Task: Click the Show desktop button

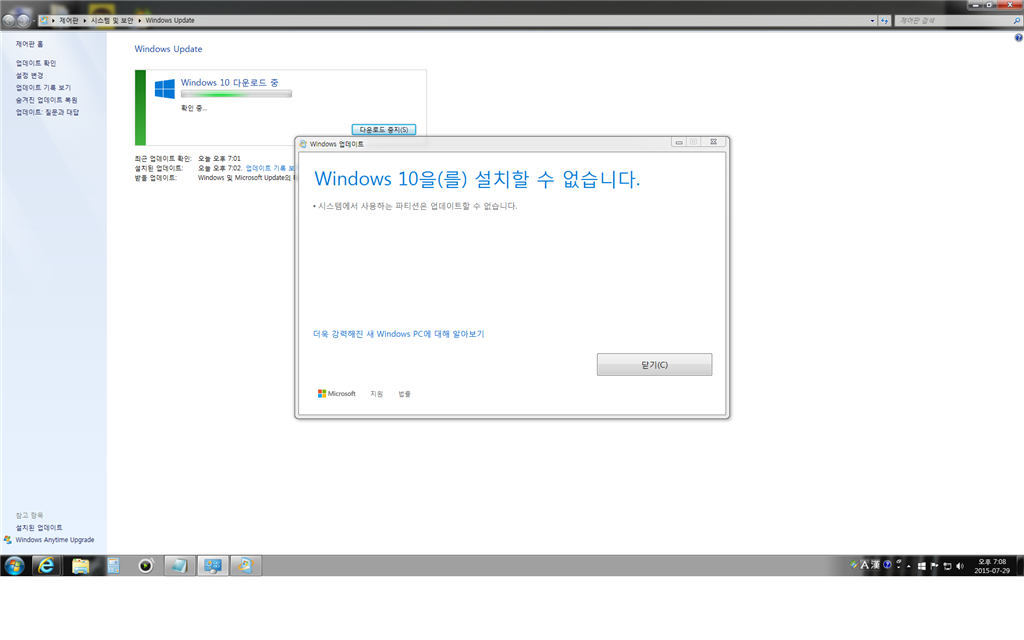Action: pyautogui.click(x=1020, y=566)
